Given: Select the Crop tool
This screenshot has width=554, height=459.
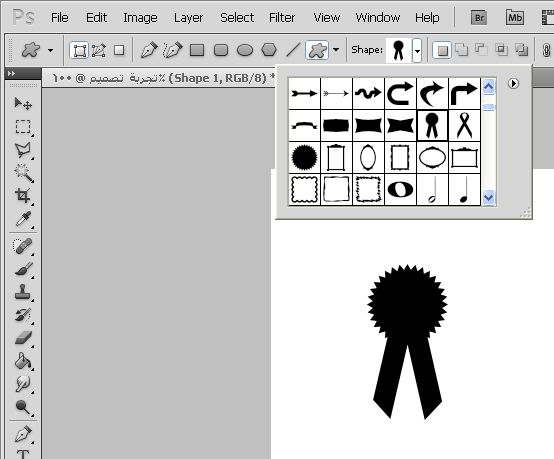Looking at the screenshot, I should (23, 196).
